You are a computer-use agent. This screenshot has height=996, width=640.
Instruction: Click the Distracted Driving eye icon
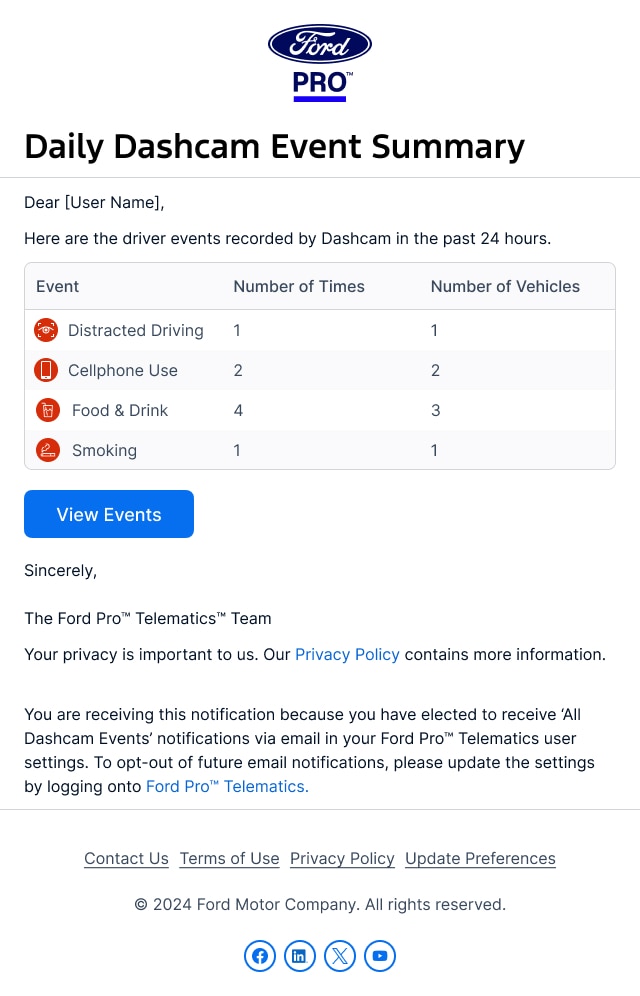[x=46, y=330]
